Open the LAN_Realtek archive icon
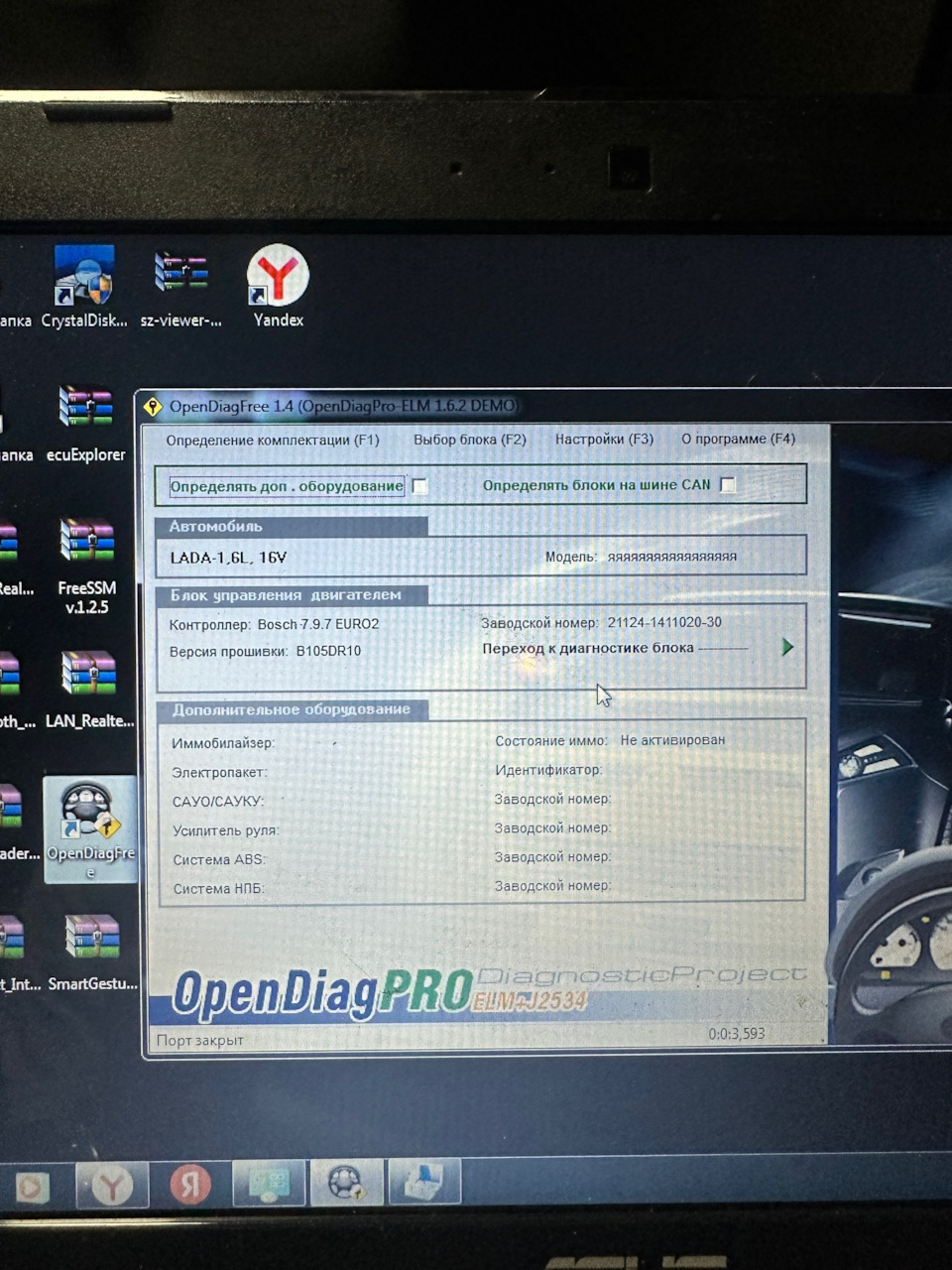This screenshot has height=1270, width=952. pyautogui.click(x=89, y=690)
